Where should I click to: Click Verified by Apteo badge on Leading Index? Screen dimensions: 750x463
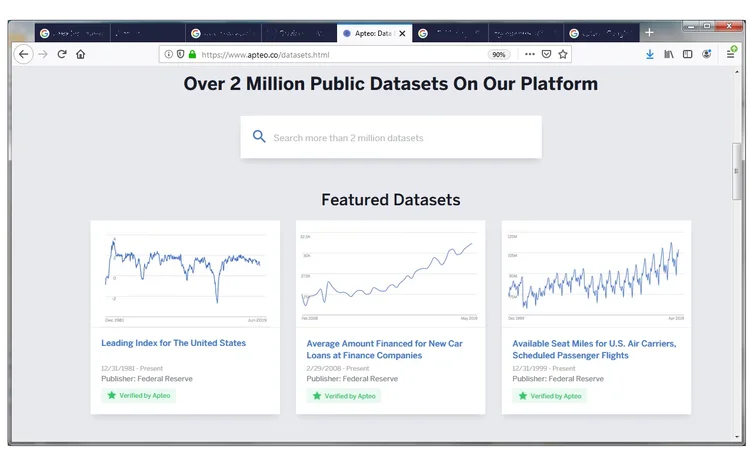tap(138, 396)
